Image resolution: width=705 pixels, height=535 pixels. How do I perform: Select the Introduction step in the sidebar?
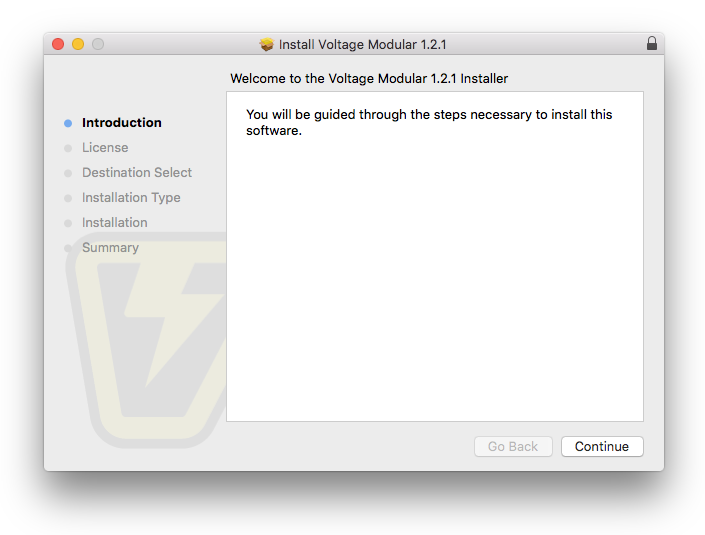[x=121, y=123]
